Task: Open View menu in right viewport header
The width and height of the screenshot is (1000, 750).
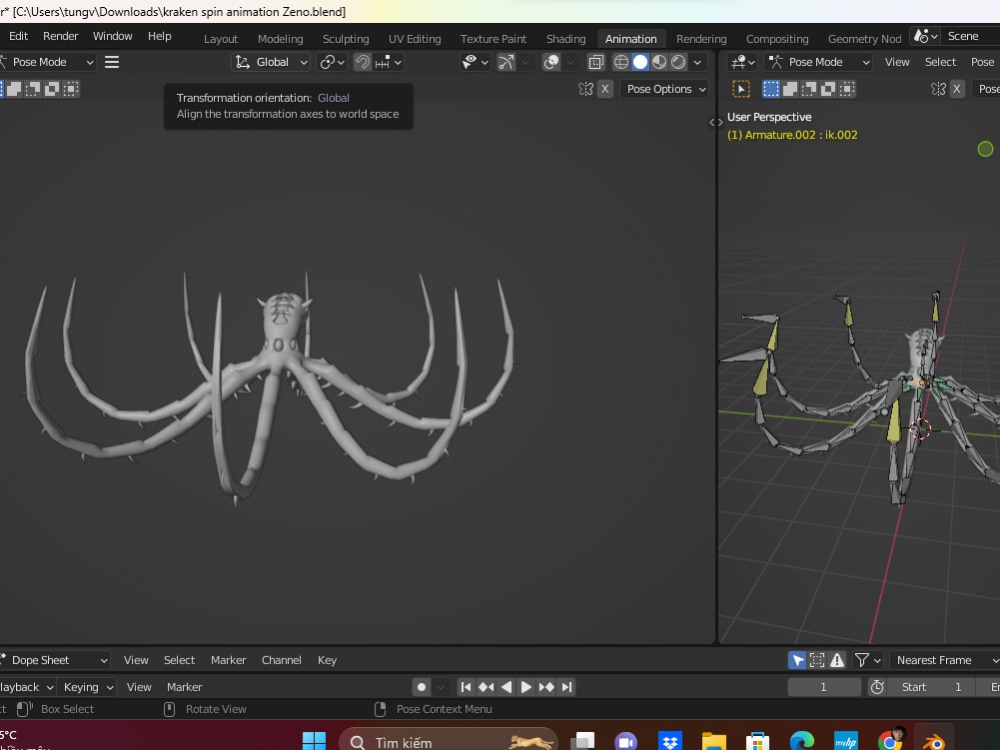Action: pos(897,62)
